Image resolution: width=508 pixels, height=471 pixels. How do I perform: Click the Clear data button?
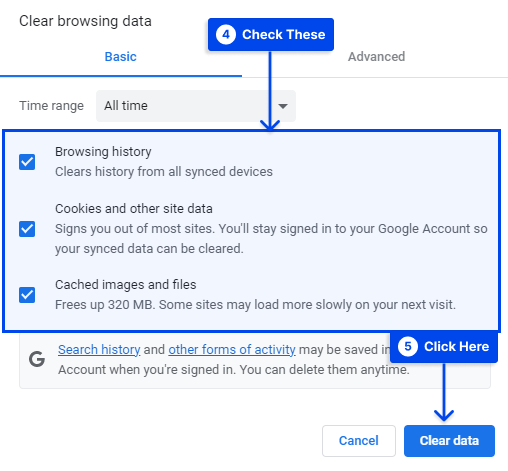pyautogui.click(x=449, y=441)
